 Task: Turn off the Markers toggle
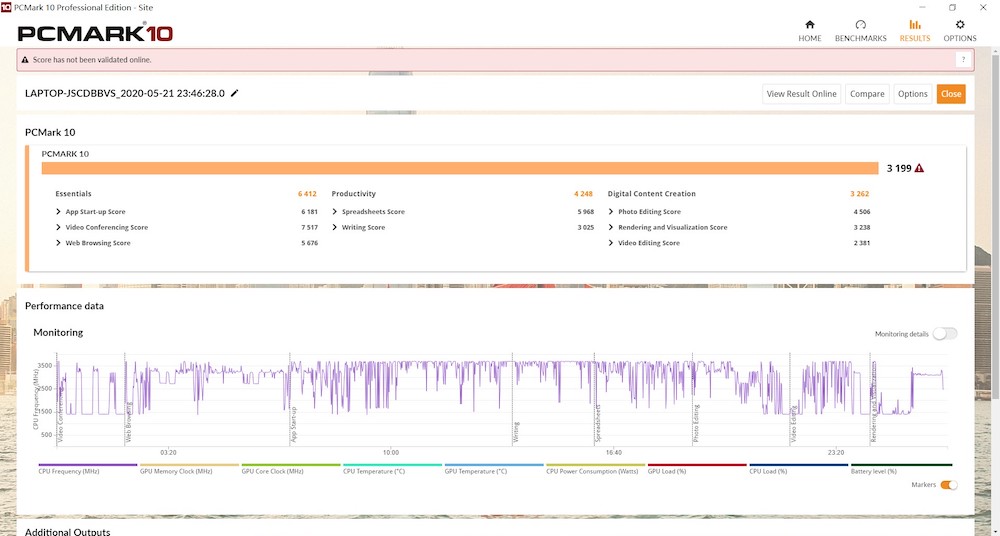[x=948, y=485]
